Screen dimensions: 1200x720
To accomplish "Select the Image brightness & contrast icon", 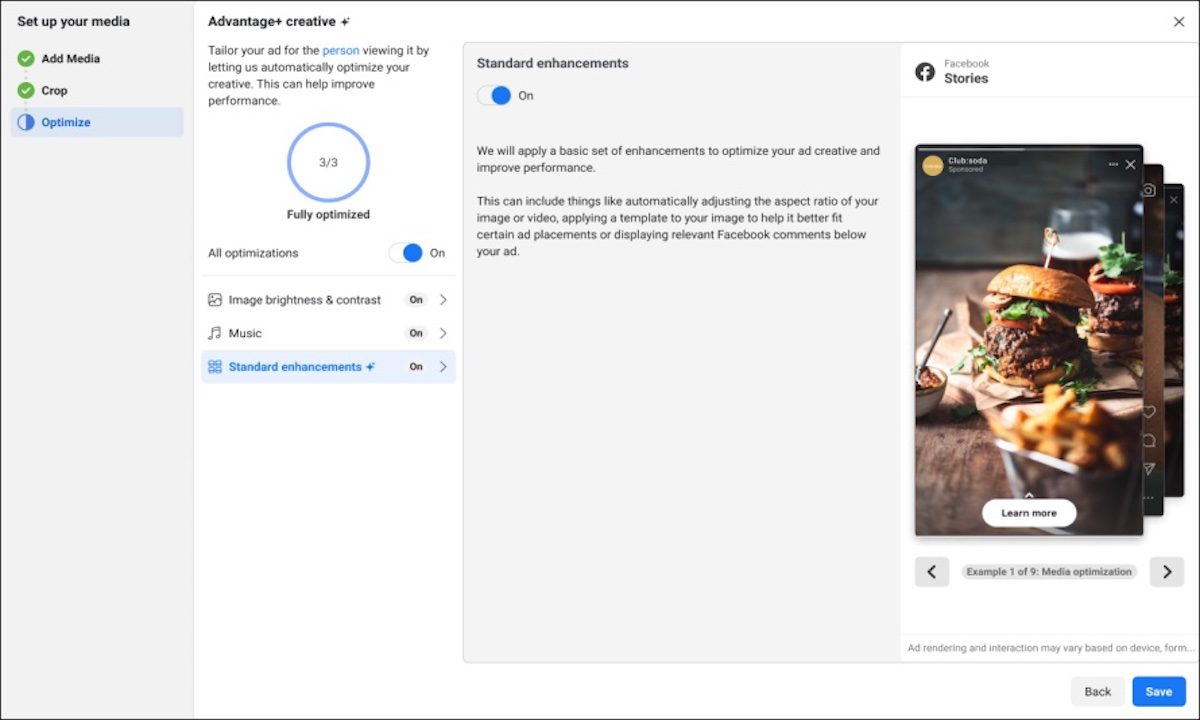I will [214, 299].
